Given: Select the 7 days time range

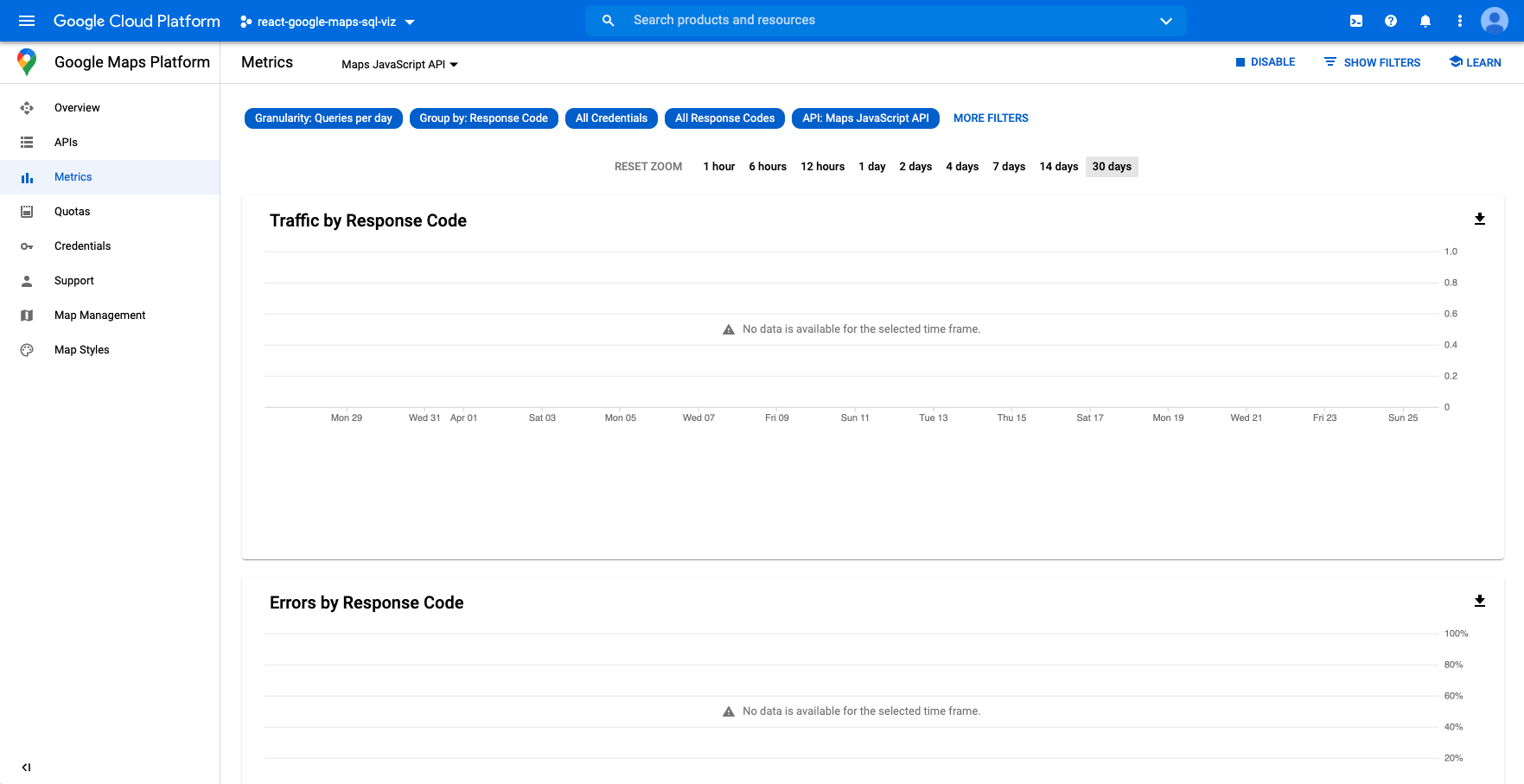Looking at the screenshot, I should click(x=1009, y=167).
